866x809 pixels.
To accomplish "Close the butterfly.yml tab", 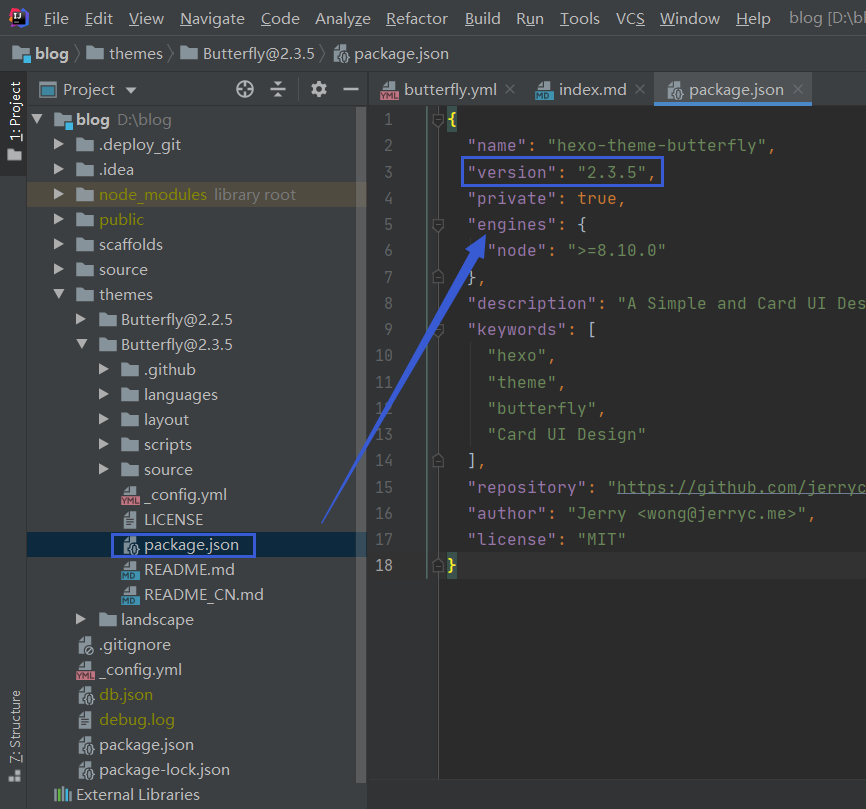I will pos(510,89).
